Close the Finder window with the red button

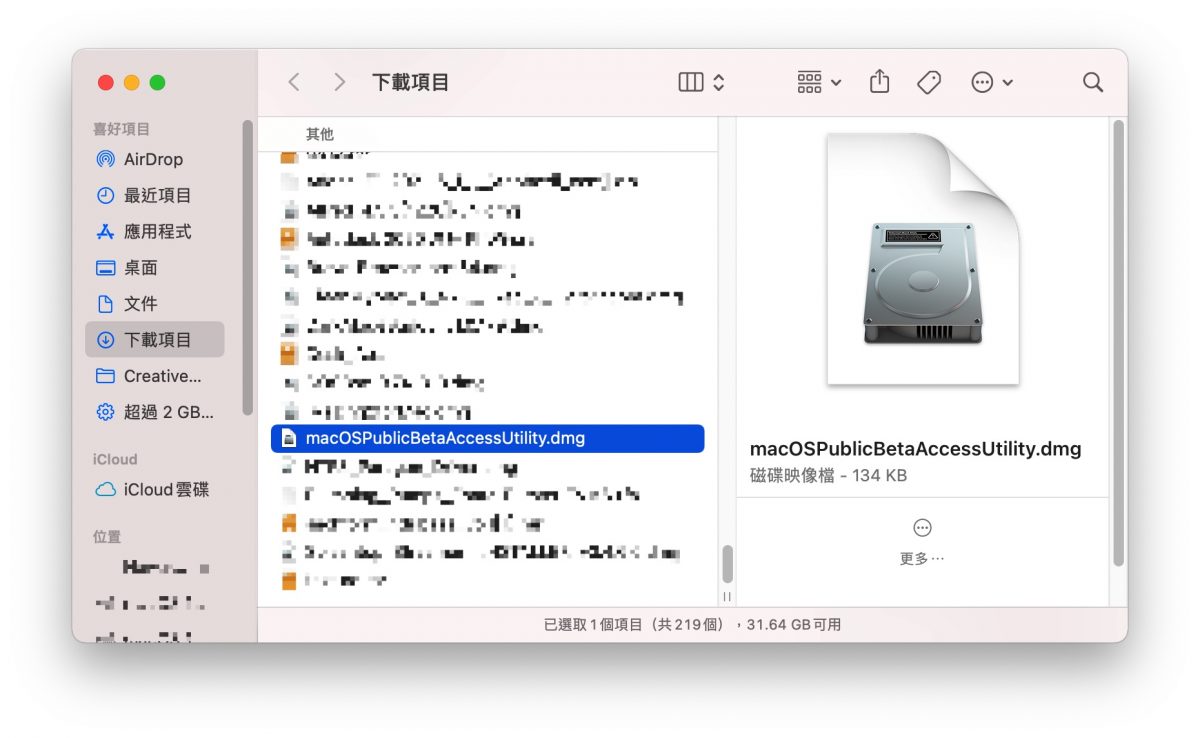tap(106, 83)
